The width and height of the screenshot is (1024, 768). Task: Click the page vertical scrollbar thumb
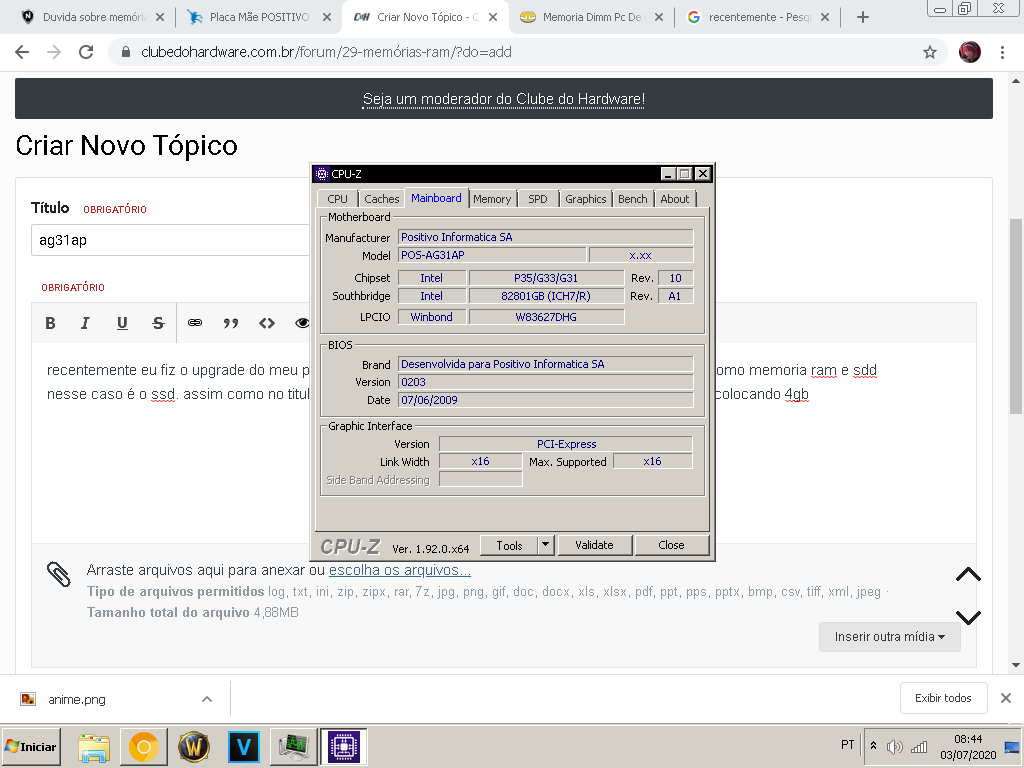1016,317
